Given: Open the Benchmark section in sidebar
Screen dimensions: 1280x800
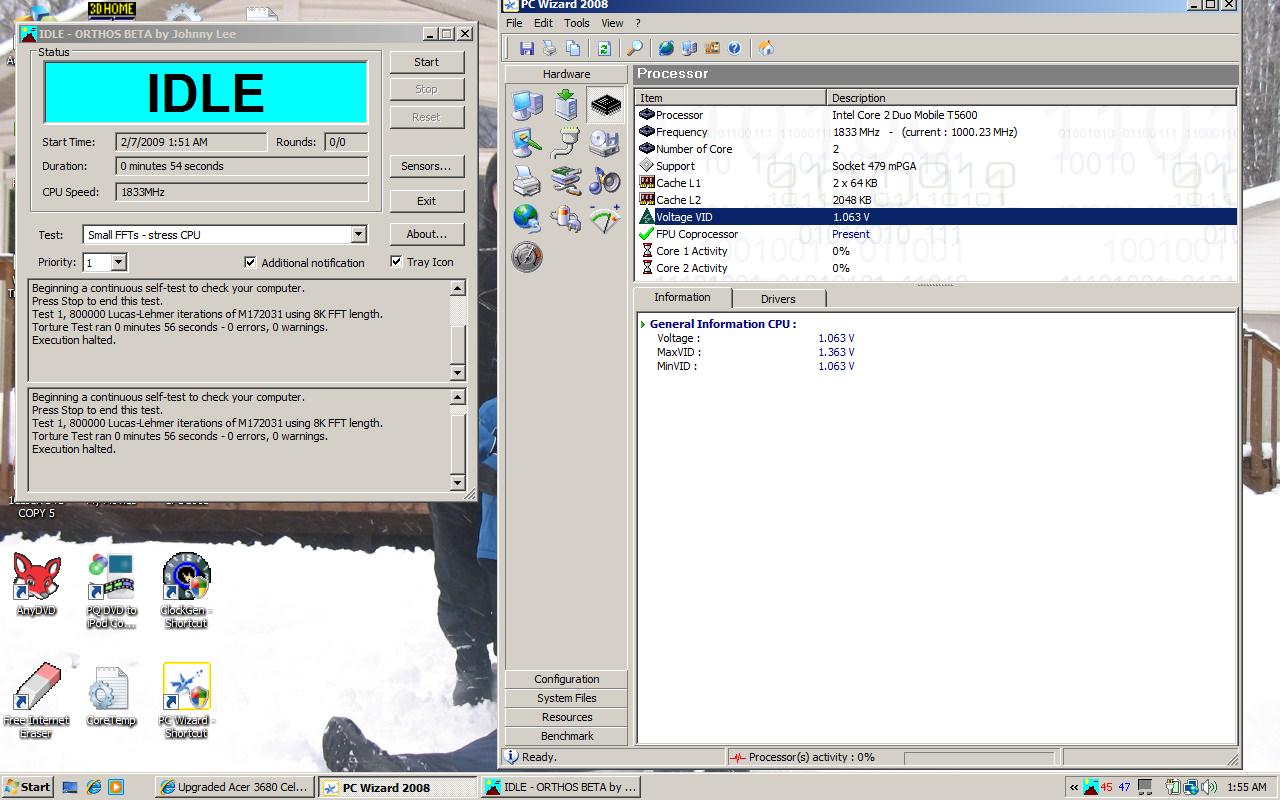Looking at the screenshot, I should point(567,736).
